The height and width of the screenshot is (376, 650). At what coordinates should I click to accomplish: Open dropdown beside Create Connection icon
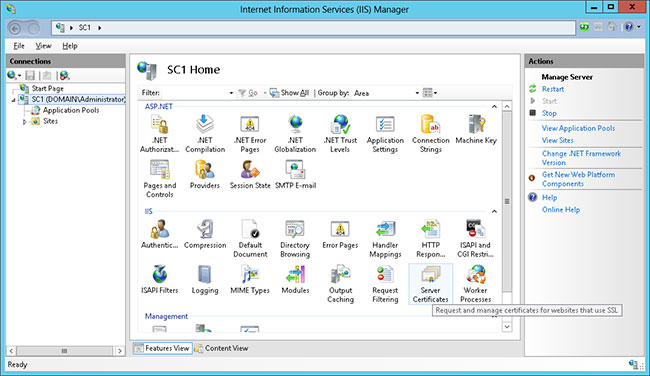click(x=19, y=76)
